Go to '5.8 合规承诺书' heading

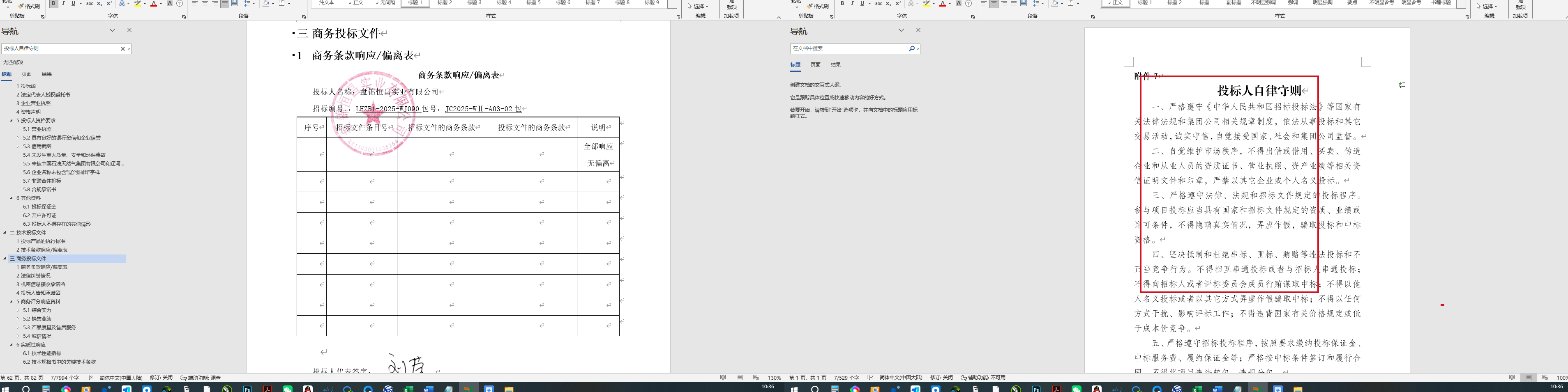point(39,190)
